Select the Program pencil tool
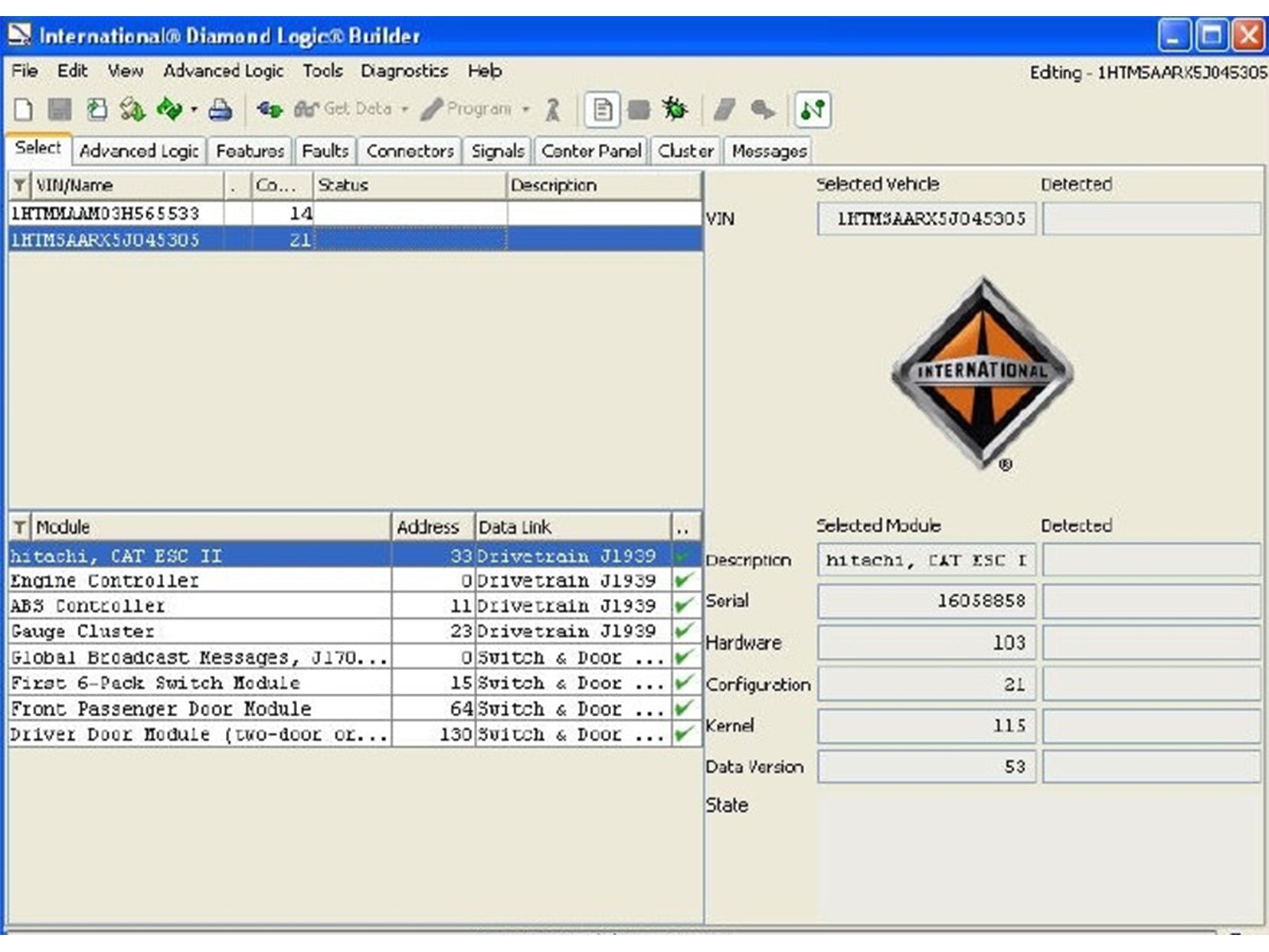The height and width of the screenshot is (952, 1269). pos(435,110)
